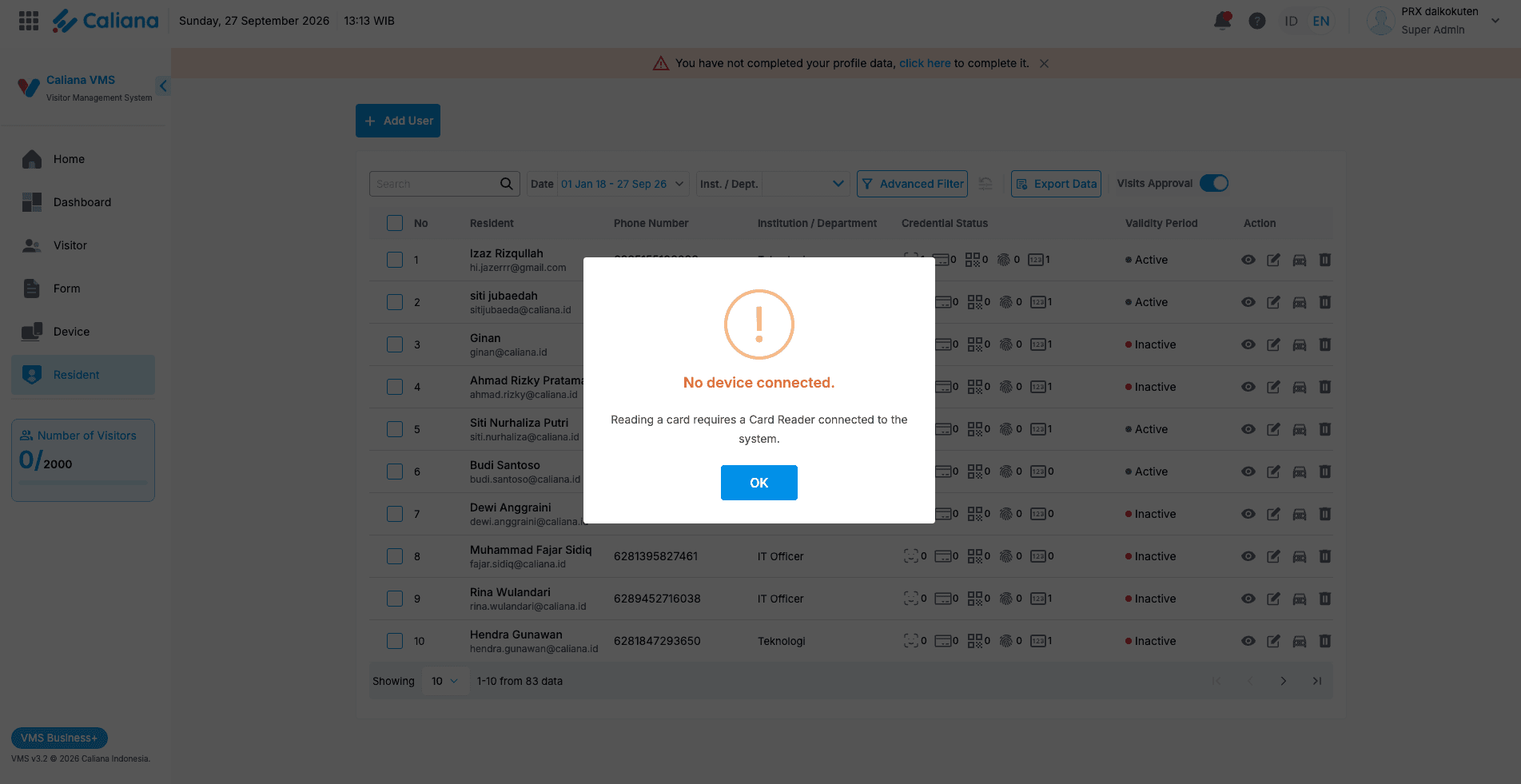Check the select-all checkbox in the header

pos(395,223)
